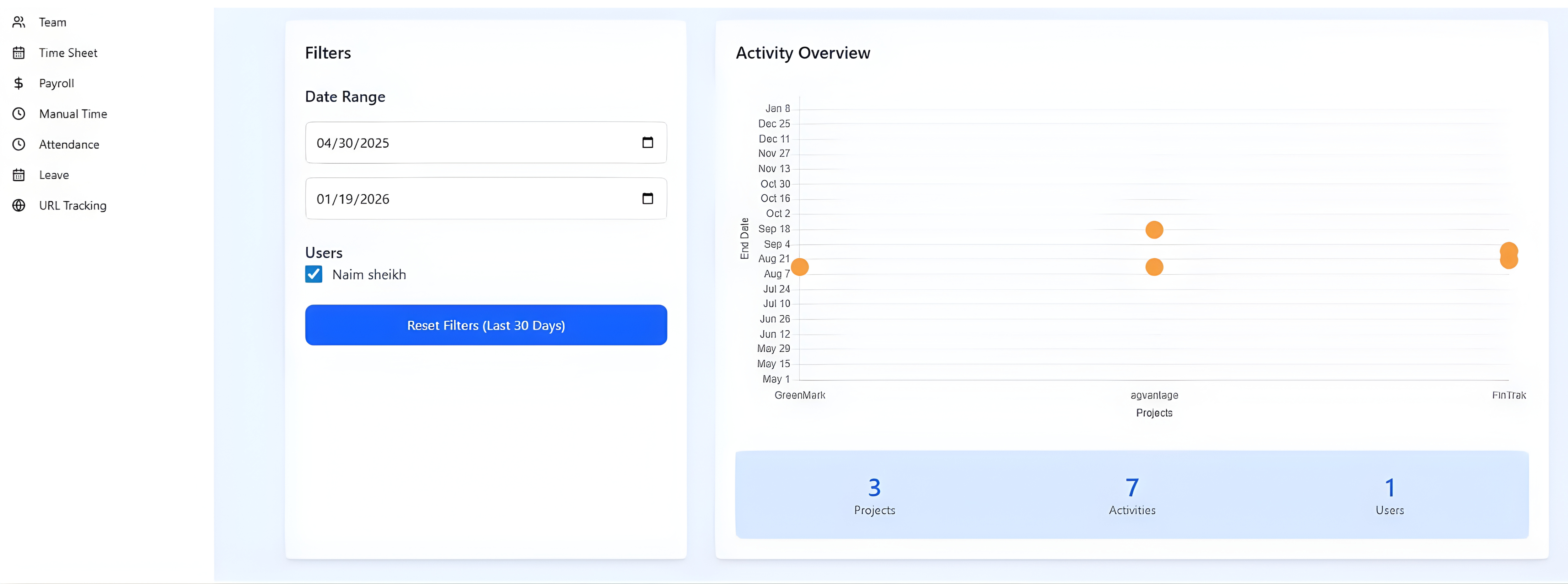Screen dimensions: 1568x584
Task: Click the URL Tracking globe icon
Action: click(x=18, y=205)
